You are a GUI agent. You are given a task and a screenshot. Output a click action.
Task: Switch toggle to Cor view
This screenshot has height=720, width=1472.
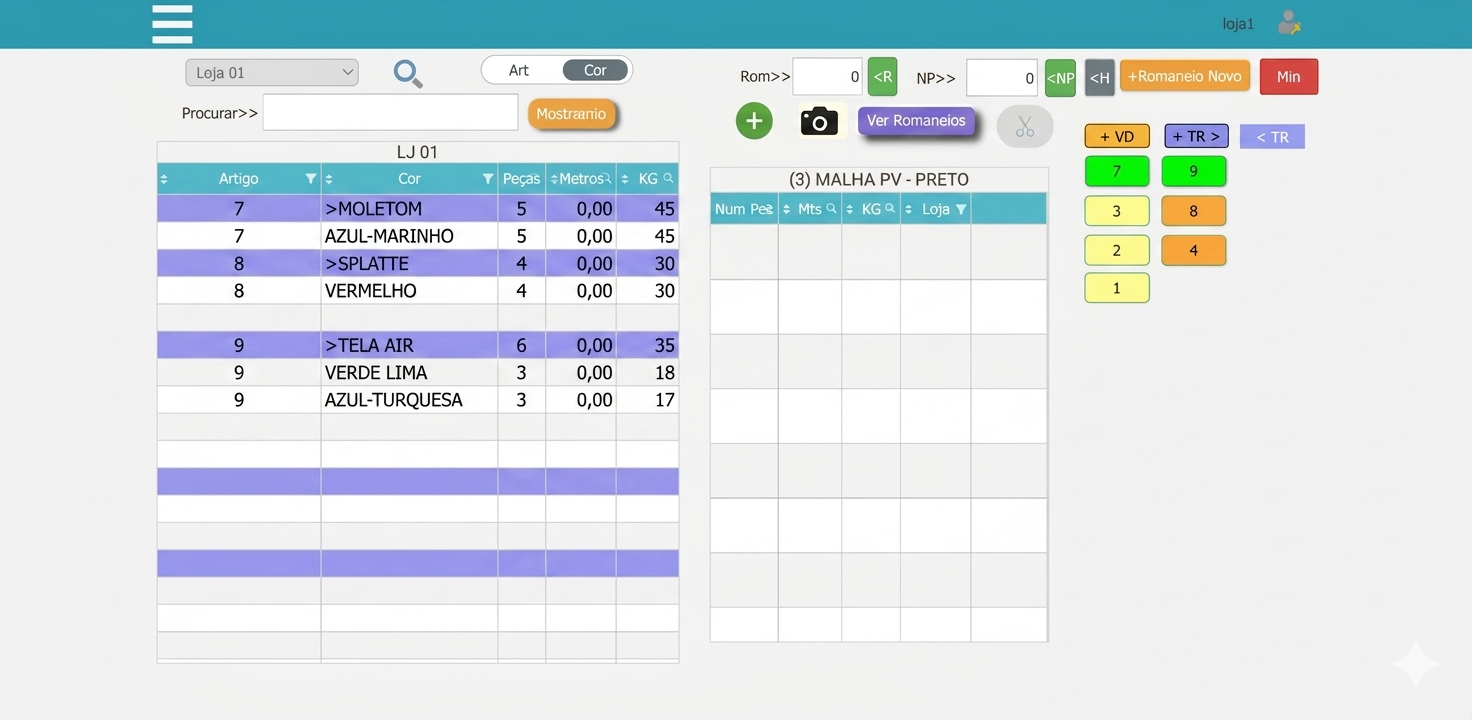click(595, 70)
